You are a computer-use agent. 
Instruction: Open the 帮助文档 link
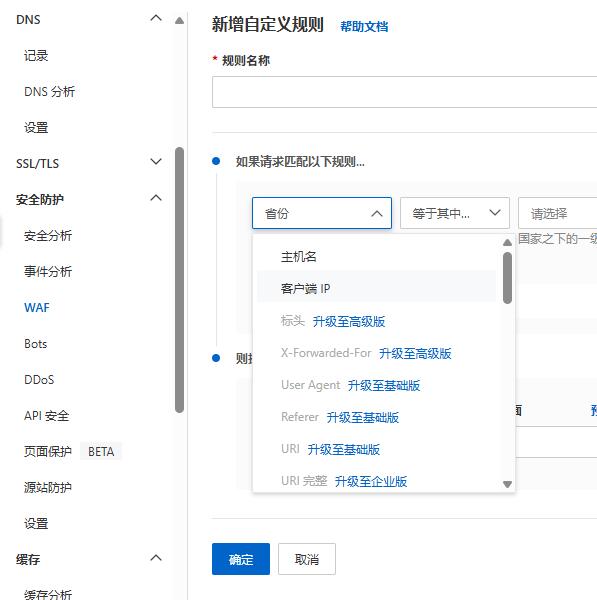(364, 27)
